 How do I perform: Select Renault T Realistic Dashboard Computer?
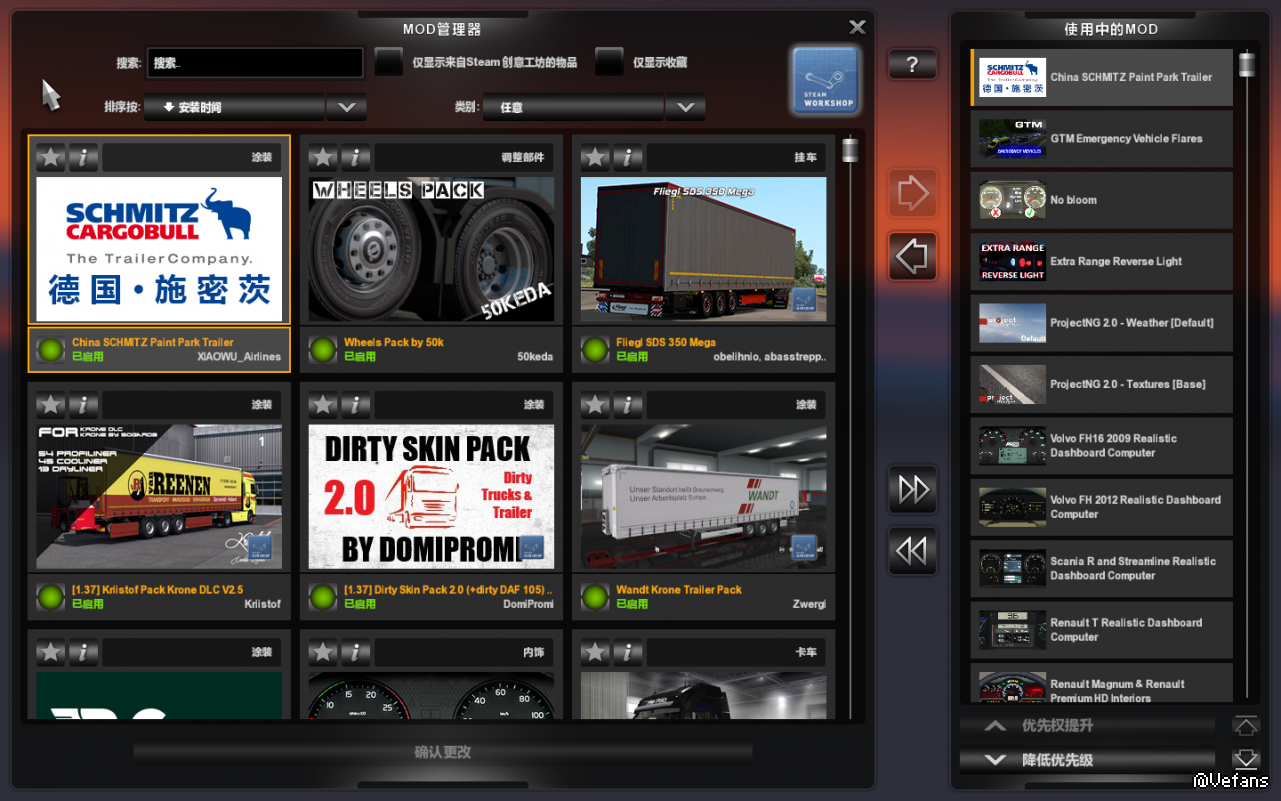click(x=1102, y=630)
